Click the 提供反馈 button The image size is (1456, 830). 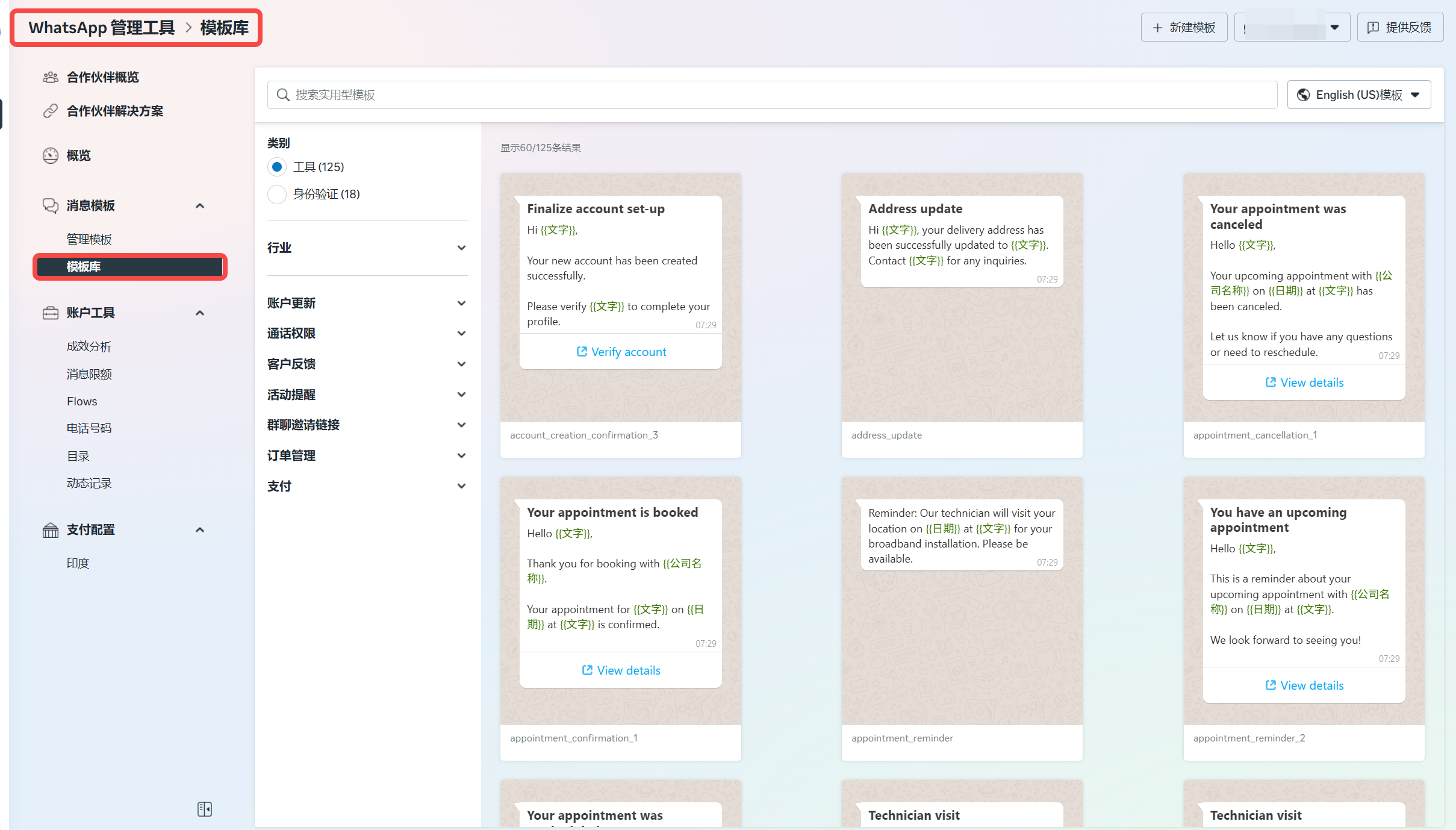coord(1400,27)
